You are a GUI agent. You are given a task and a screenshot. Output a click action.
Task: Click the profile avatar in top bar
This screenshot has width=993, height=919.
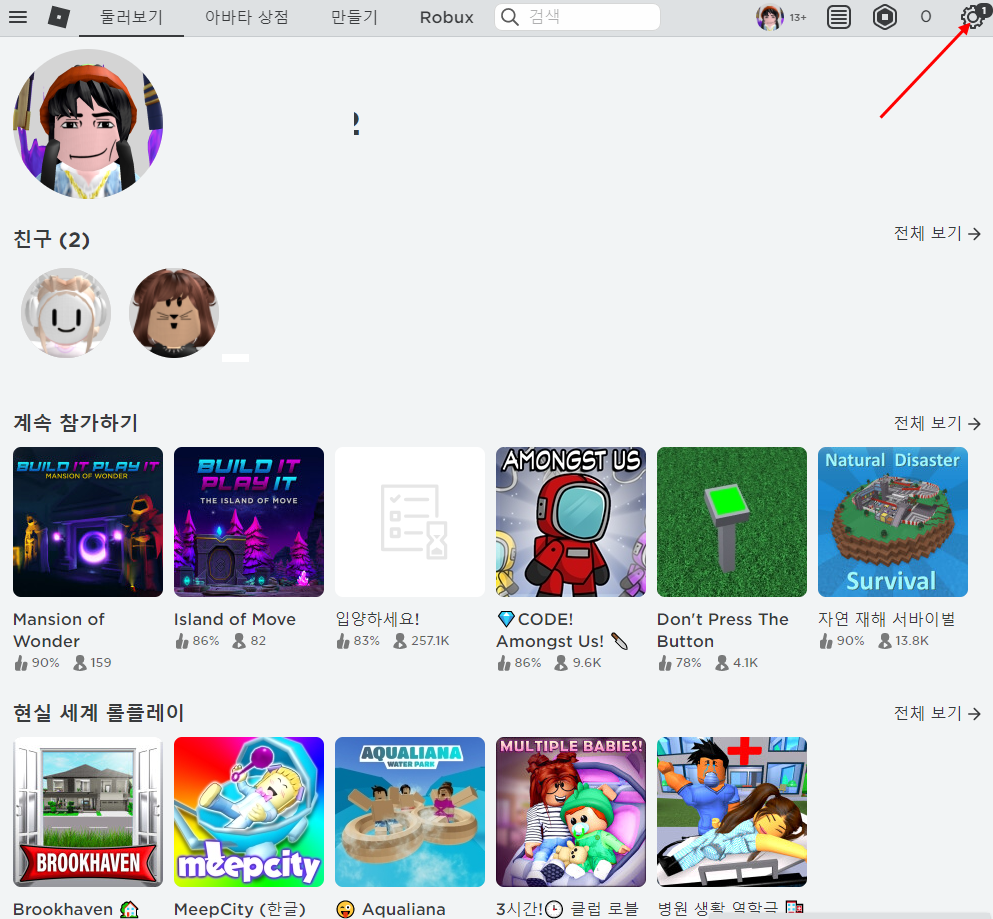click(769, 17)
